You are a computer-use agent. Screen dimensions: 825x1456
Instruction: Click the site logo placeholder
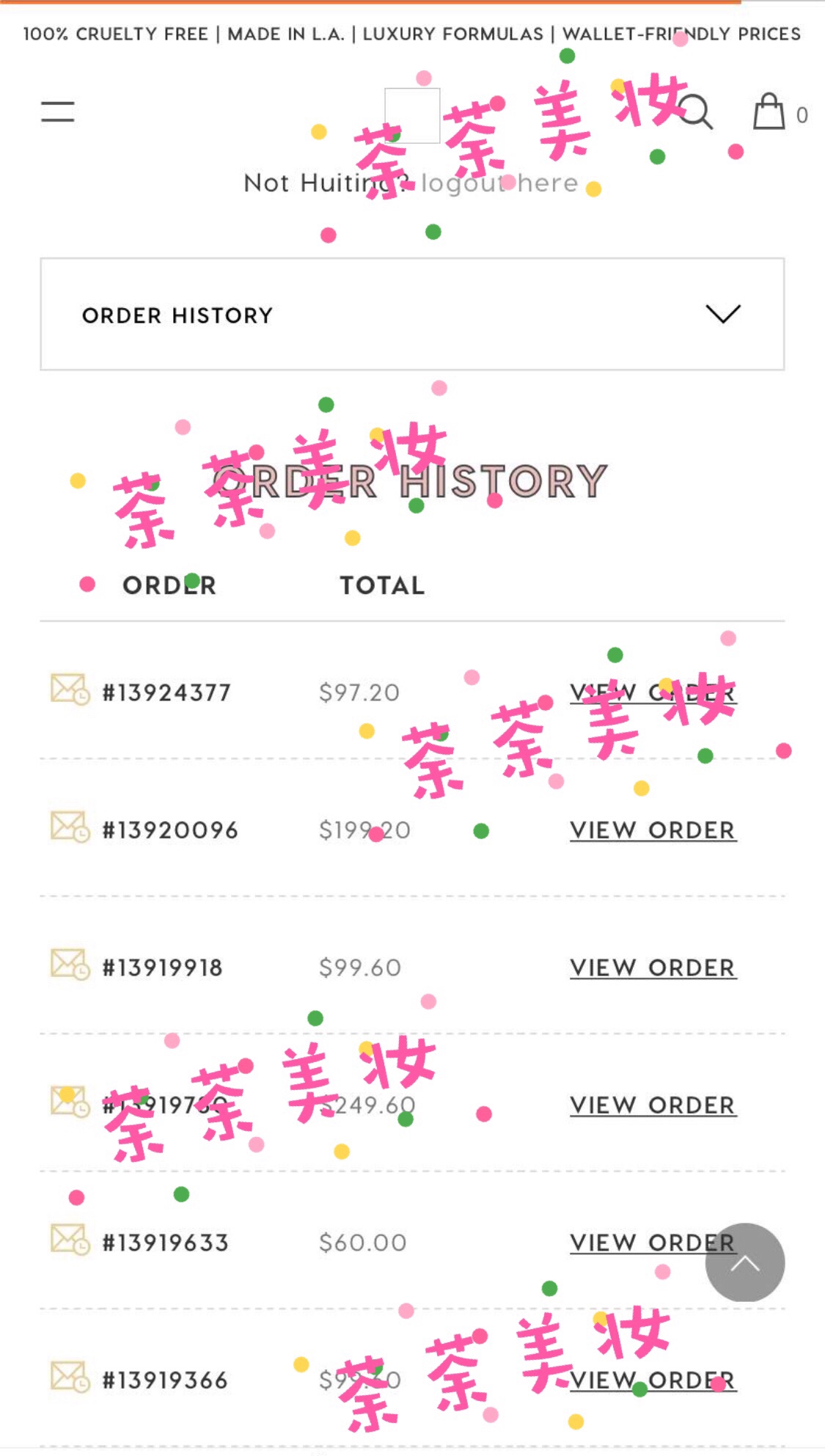pos(412,115)
